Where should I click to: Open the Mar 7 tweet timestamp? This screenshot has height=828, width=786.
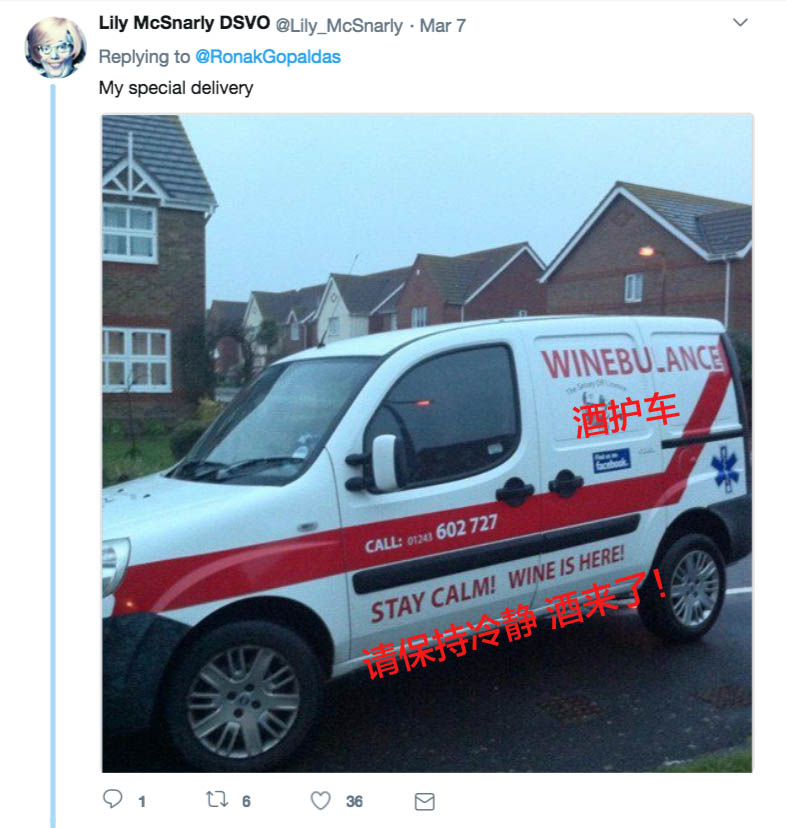[443, 25]
